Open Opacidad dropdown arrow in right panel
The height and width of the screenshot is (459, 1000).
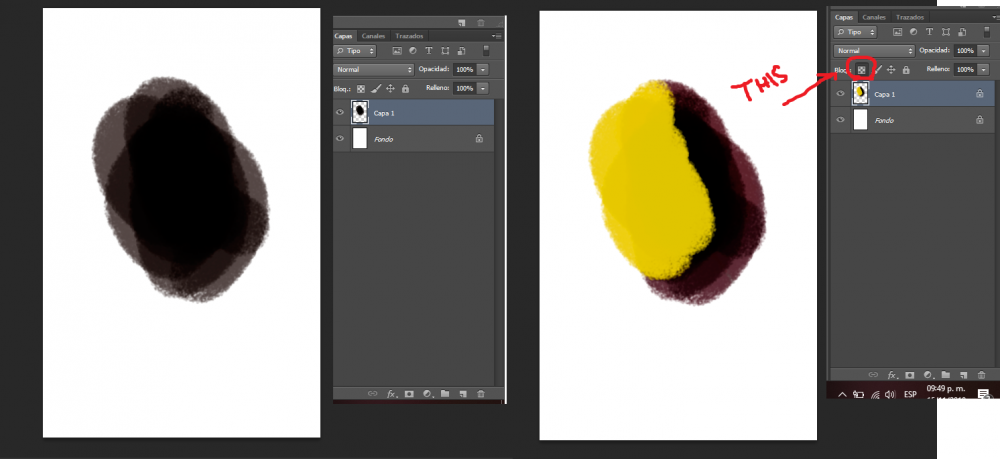tap(984, 50)
